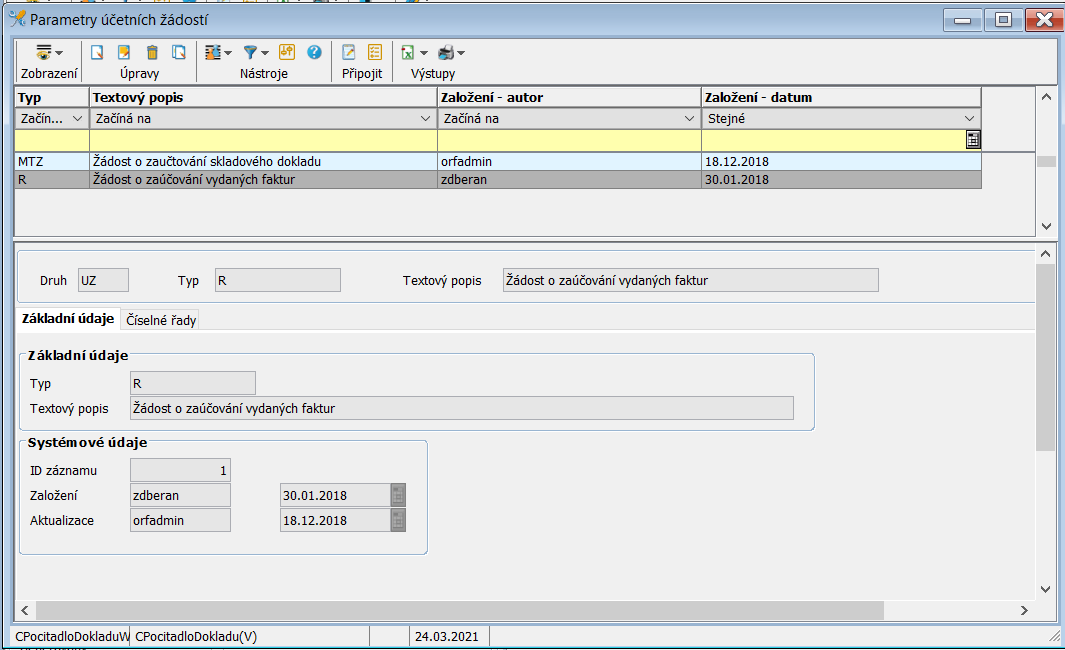Open calendar picker in date filter row
Viewport: 1065px width, 650px height.
pos(973,140)
